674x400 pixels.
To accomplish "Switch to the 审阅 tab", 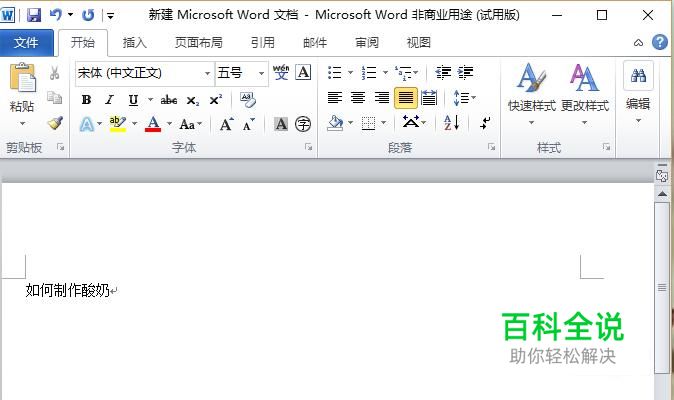I will click(367, 43).
